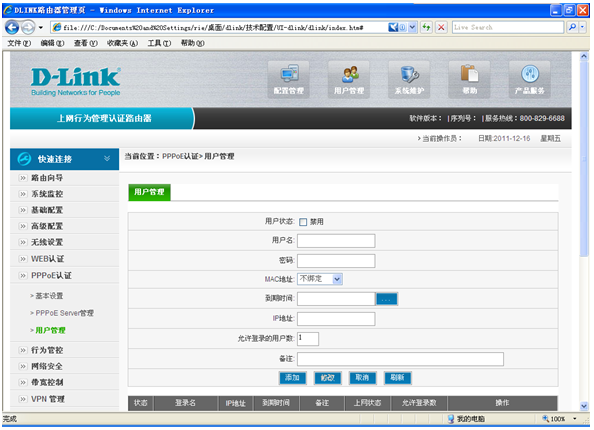The image size is (594, 430).
Task: Open the 帮助 help clipboard icon
Action: (469, 79)
